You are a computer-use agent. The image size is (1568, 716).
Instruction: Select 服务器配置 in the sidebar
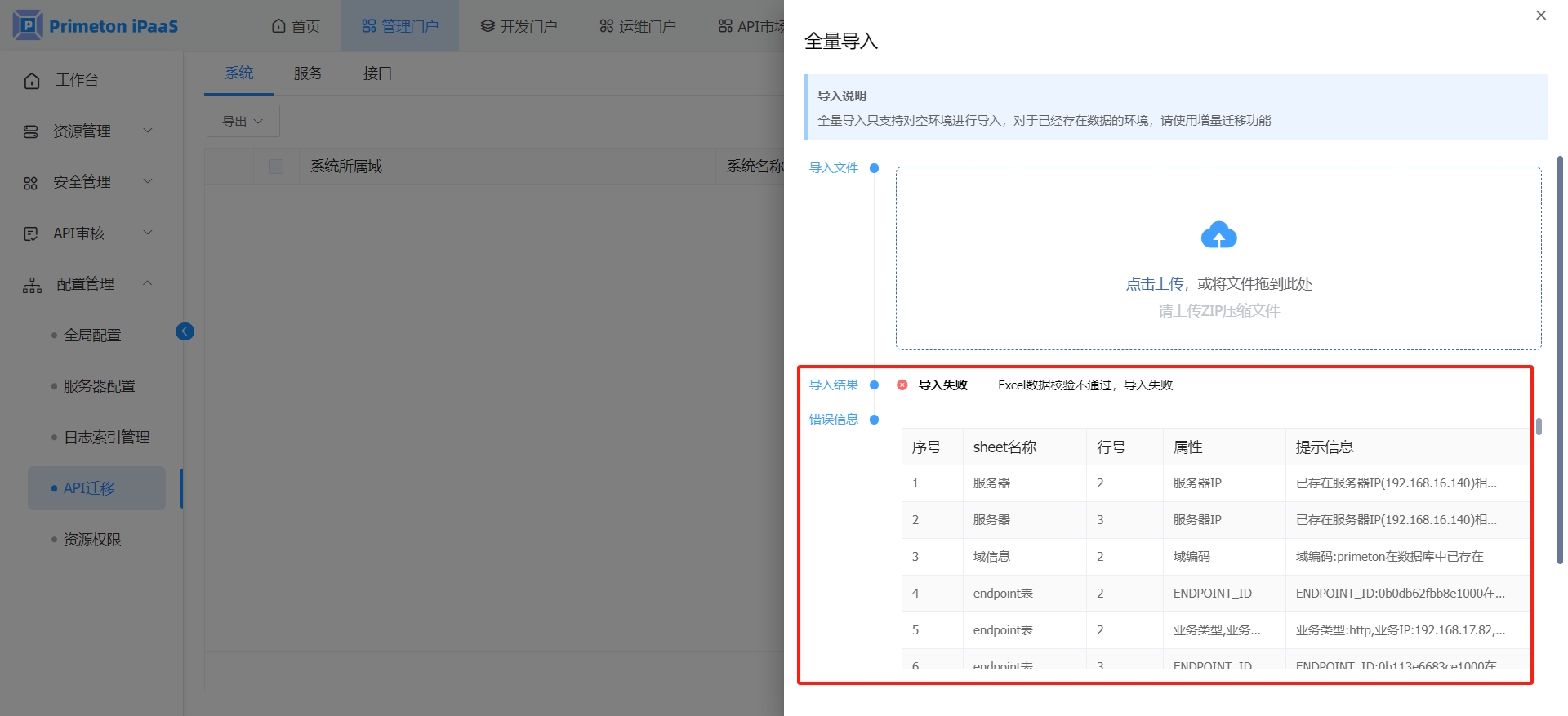click(99, 386)
